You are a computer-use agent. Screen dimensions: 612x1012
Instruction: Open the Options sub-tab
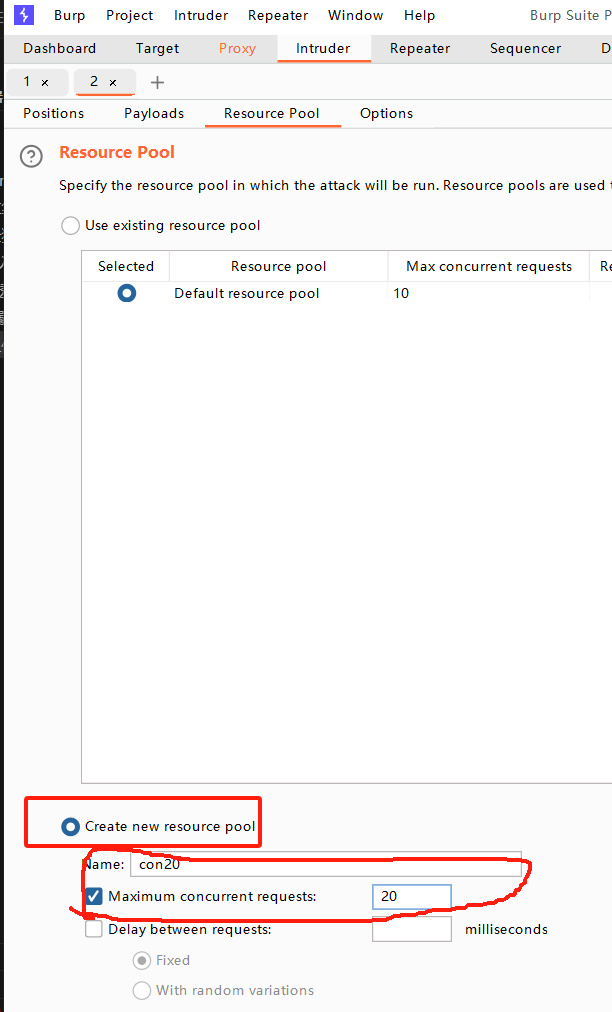pos(386,113)
